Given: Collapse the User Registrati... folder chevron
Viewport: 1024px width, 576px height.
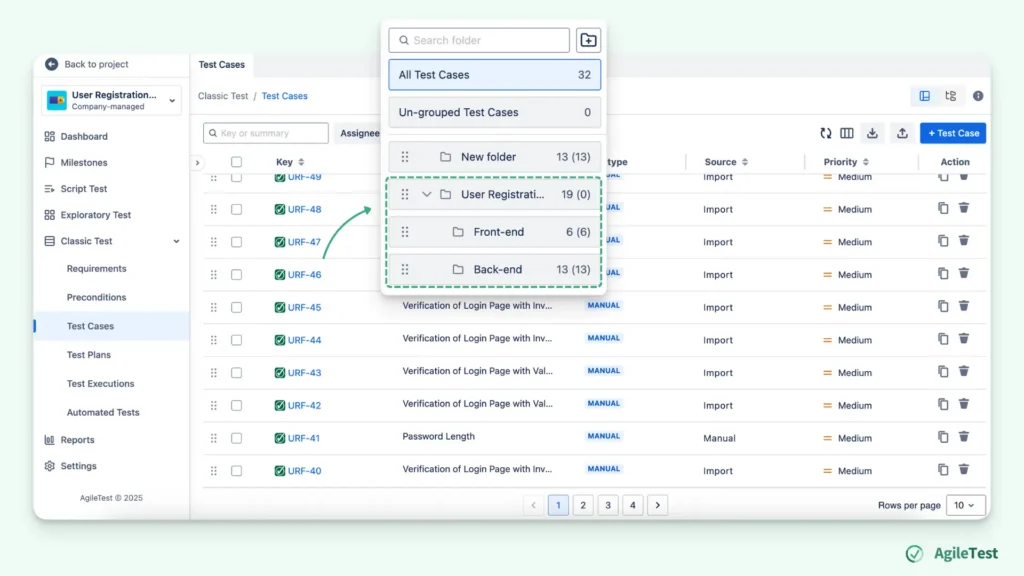Looking at the screenshot, I should 426,195.
